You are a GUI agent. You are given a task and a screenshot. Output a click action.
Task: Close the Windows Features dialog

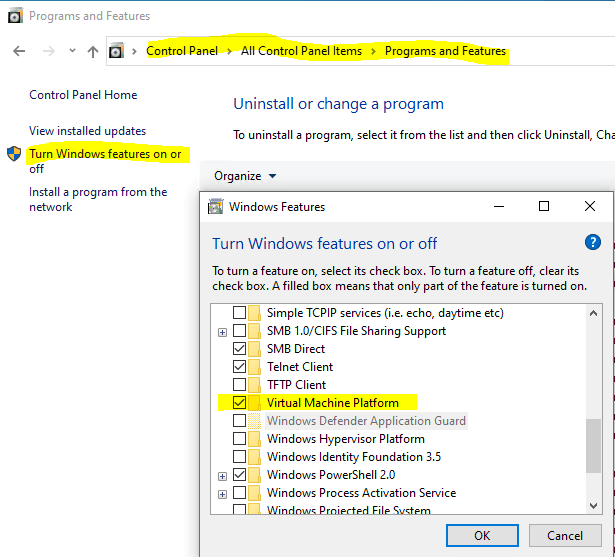click(590, 206)
